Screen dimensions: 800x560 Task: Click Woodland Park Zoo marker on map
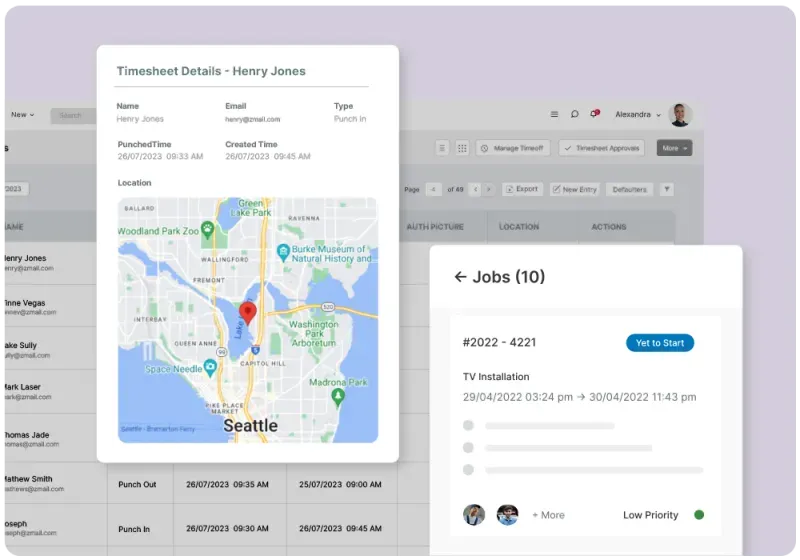[x=207, y=229]
